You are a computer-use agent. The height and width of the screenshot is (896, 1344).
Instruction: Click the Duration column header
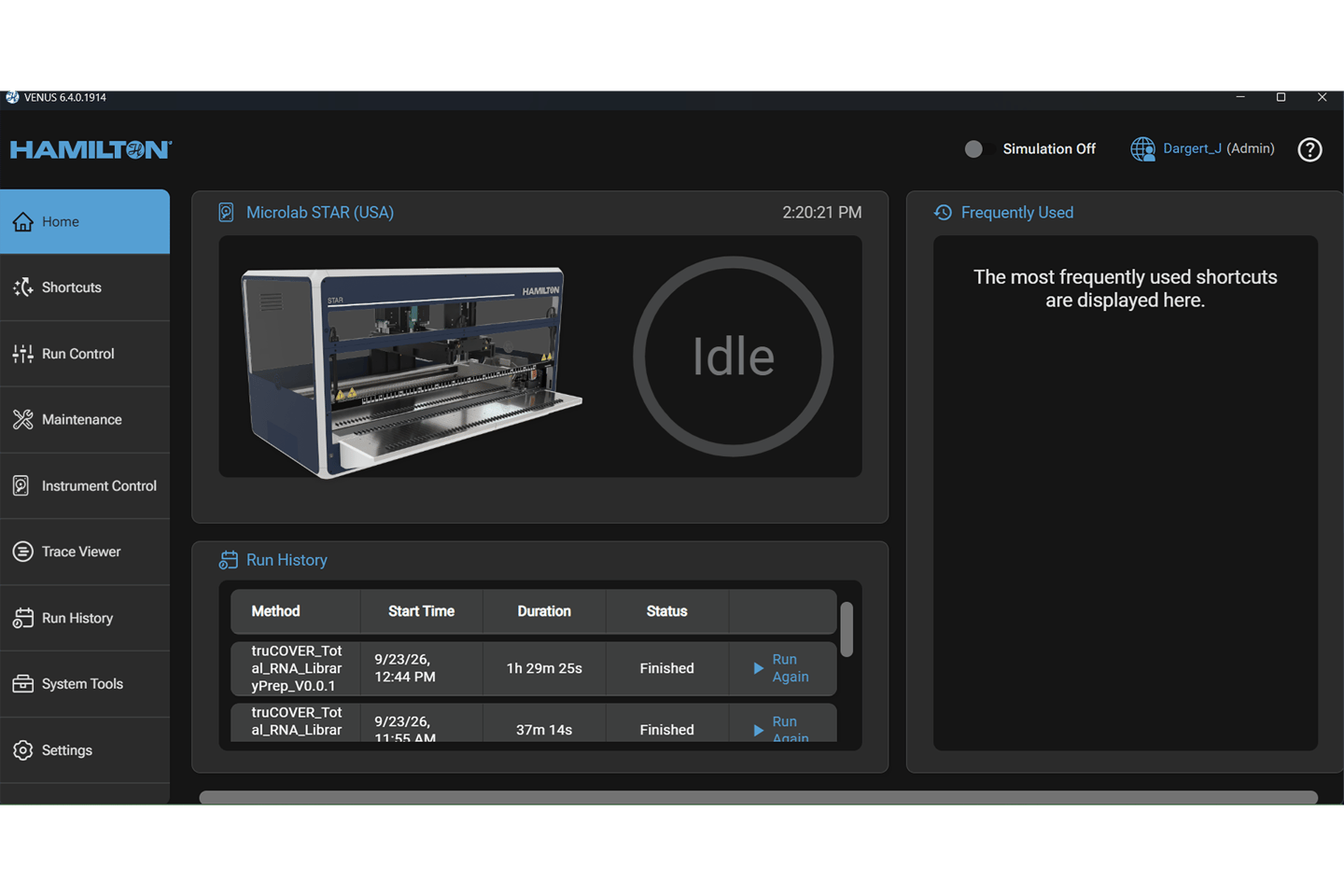pos(544,611)
